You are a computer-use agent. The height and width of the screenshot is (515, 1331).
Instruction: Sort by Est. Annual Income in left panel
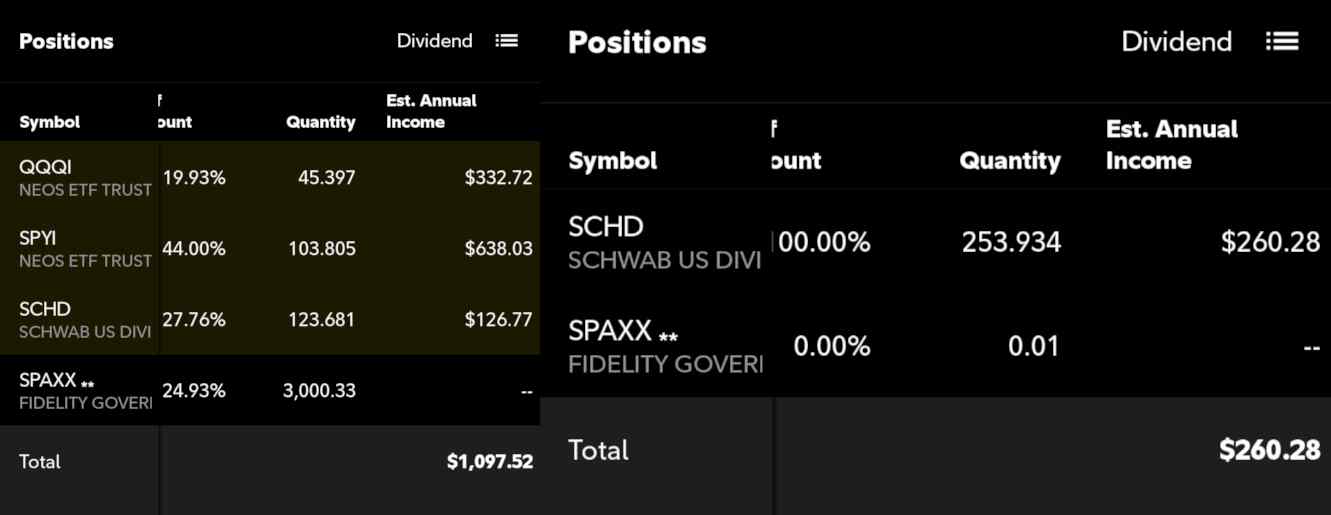(x=431, y=111)
